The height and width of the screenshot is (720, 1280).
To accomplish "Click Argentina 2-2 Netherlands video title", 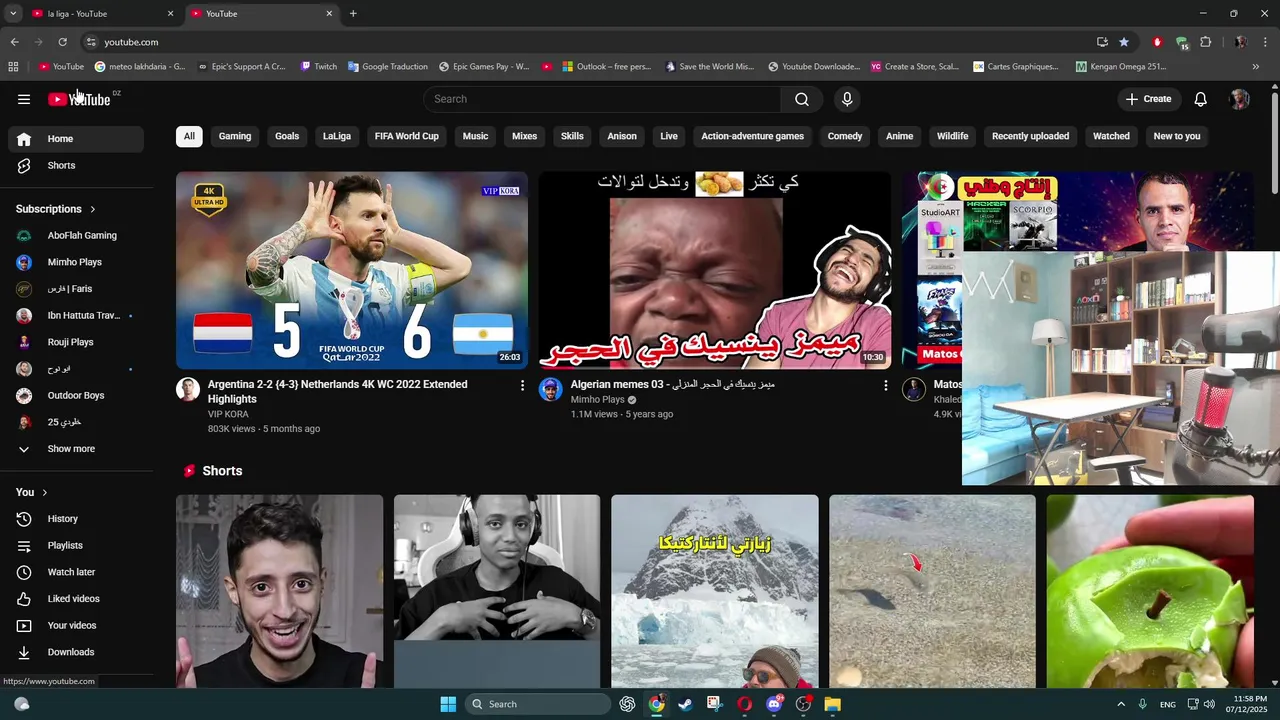I will pyautogui.click(x=338, y=391).
